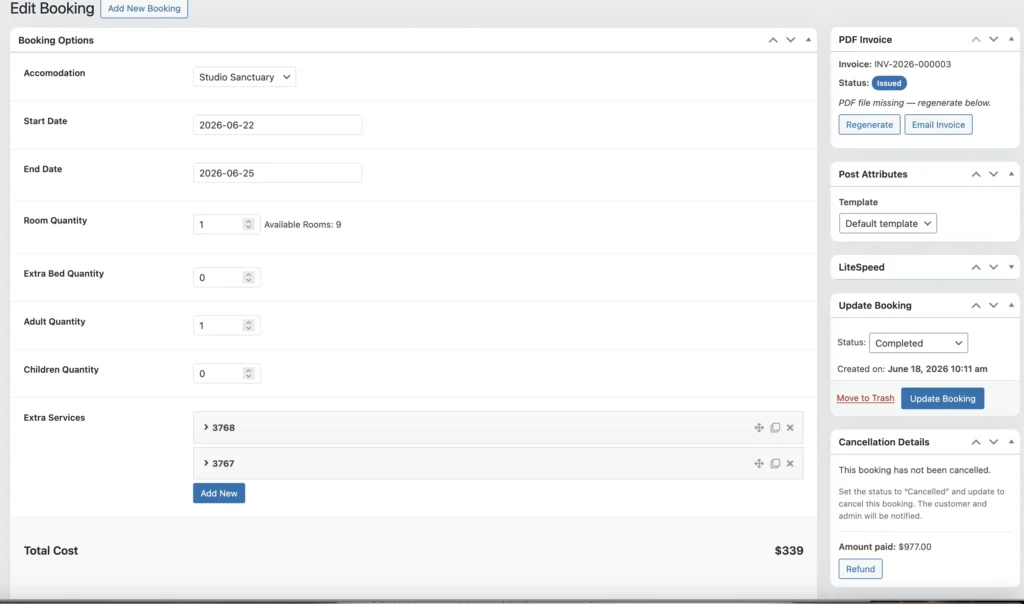Click the Email Invoice button
1024x604 pixels.
coord(938,125)
